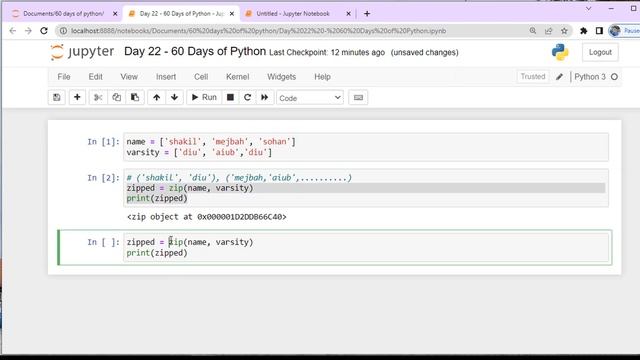Close the Day 22 - 60 Days of Python tab
This screenshot has height=360, width=640.
pyautogui.click(x=232, y=14)
